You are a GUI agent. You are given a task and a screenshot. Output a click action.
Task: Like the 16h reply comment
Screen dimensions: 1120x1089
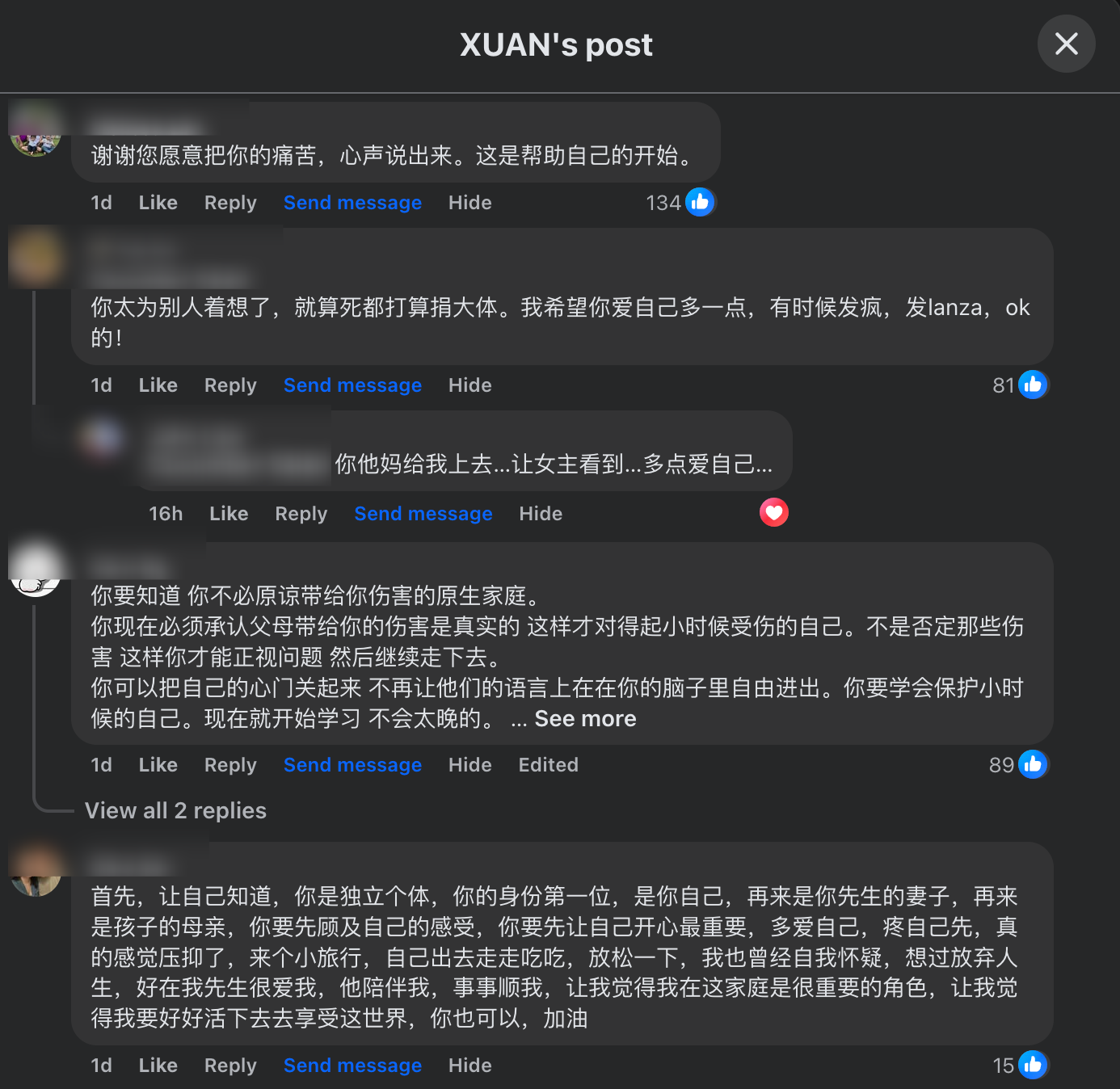[x=229, y=514]
